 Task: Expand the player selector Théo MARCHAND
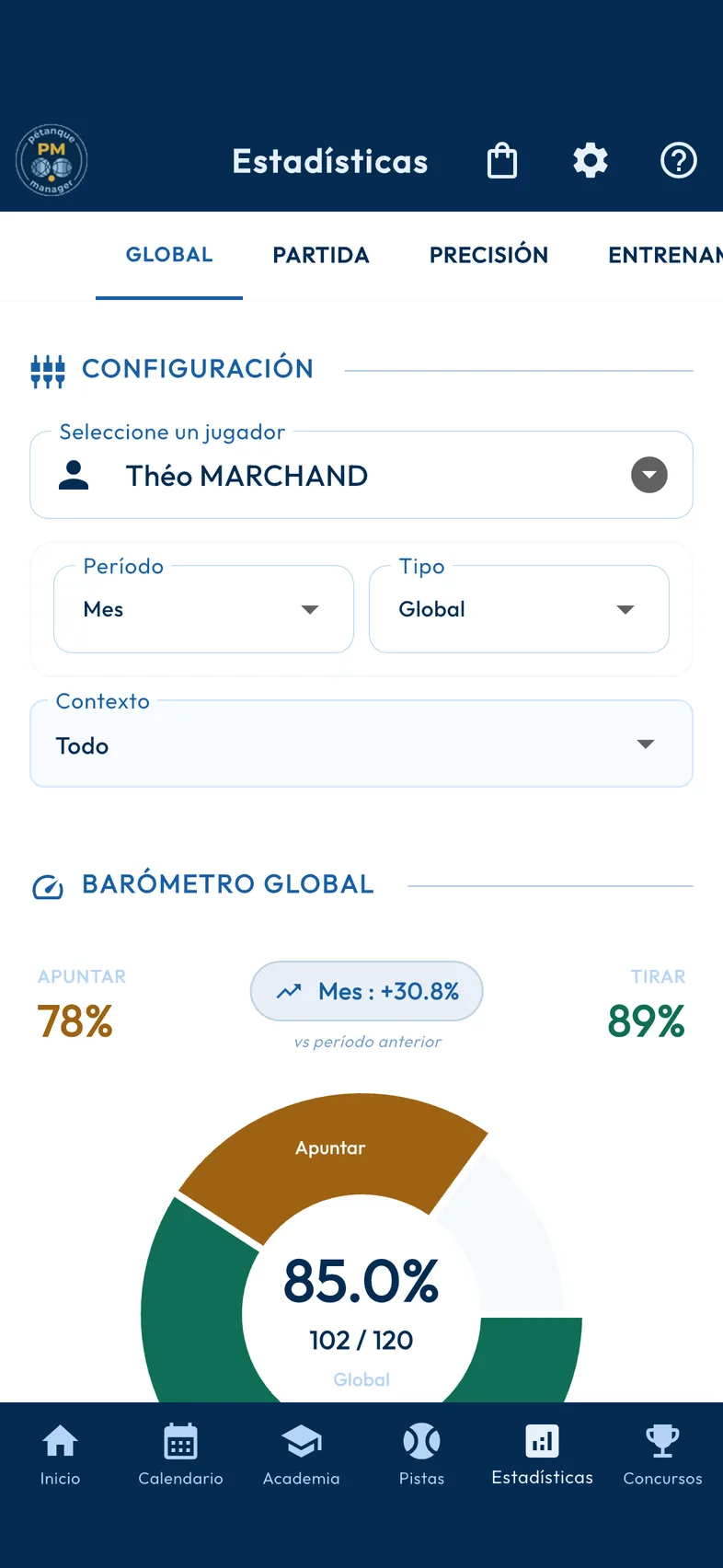pos(361,475)
